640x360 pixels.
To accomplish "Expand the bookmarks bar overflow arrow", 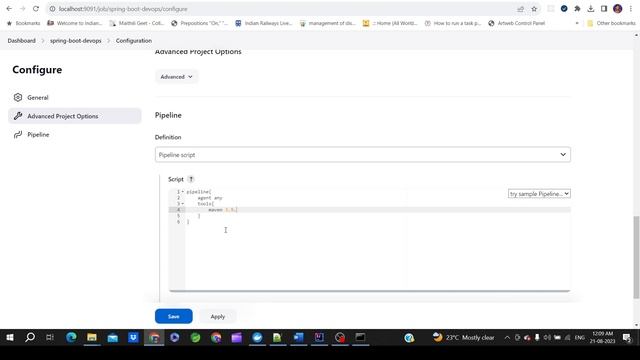I will (x=577, y=23).
